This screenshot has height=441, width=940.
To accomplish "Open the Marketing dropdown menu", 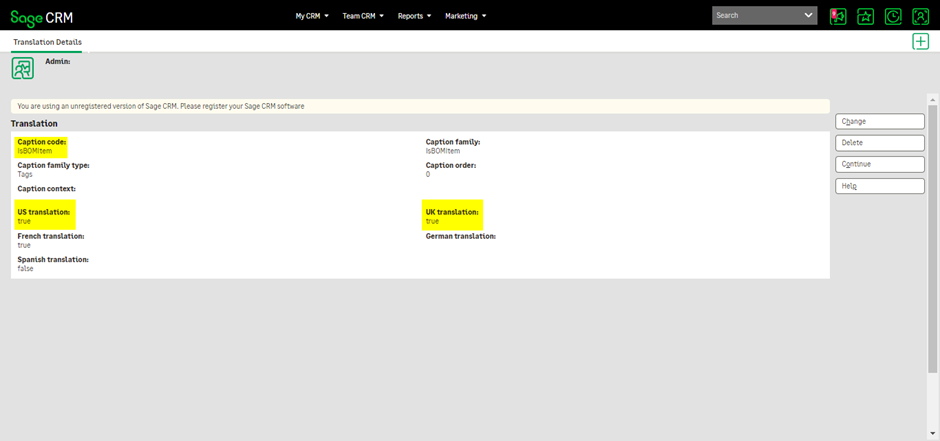I will point(465,16).
